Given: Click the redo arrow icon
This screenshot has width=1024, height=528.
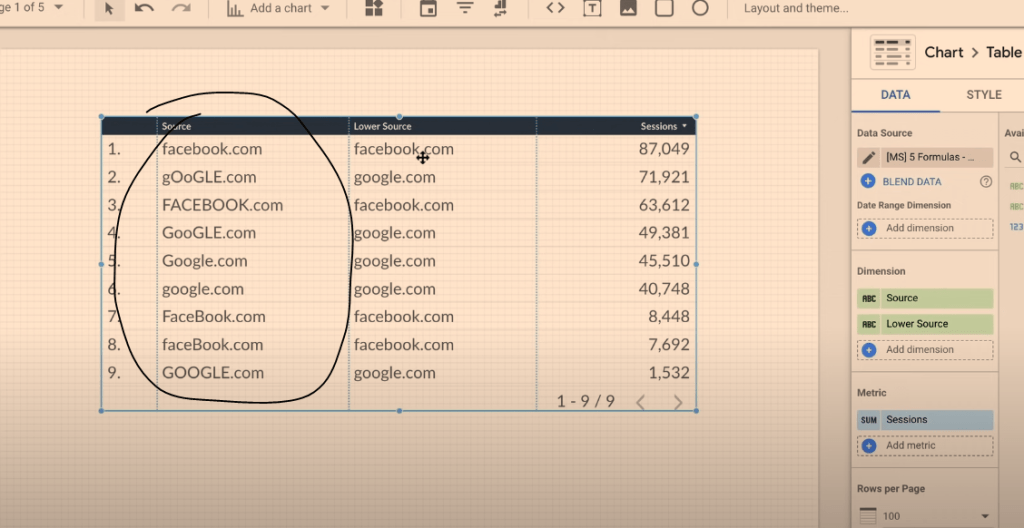Looking at the screenshot, I should click(x=181, y=9).
